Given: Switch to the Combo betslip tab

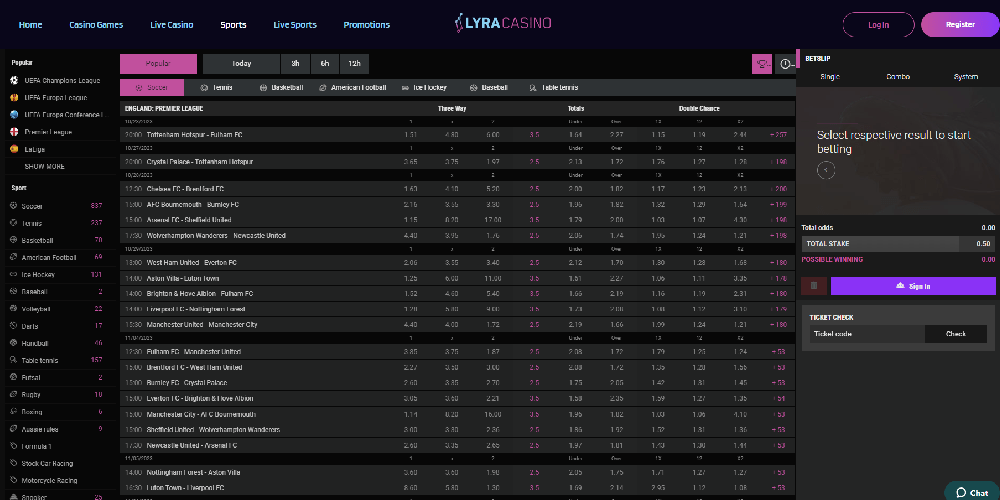Looking at the screenshot, I should 897,77.
